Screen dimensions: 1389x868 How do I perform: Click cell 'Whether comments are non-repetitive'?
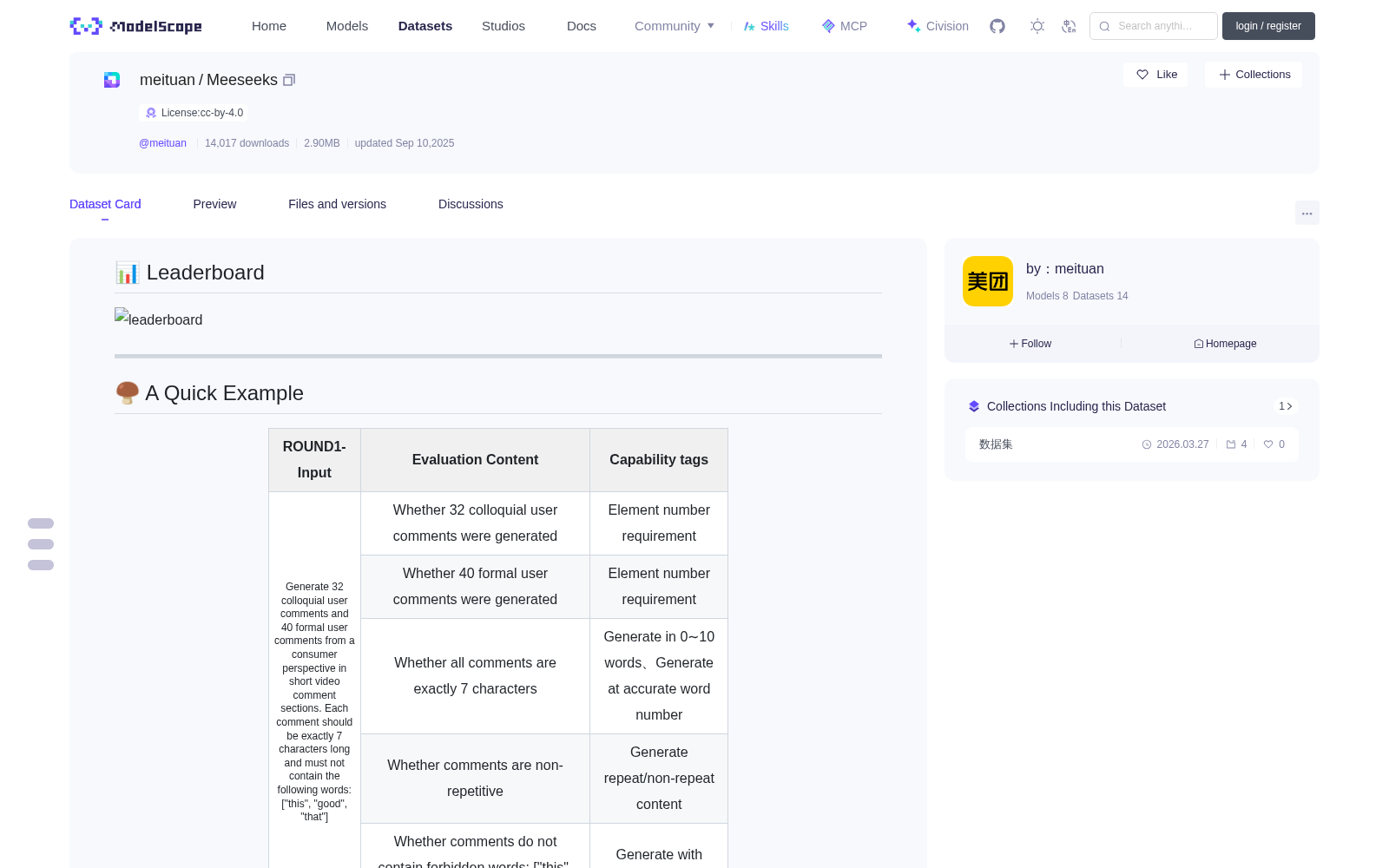tap(475, 779)
